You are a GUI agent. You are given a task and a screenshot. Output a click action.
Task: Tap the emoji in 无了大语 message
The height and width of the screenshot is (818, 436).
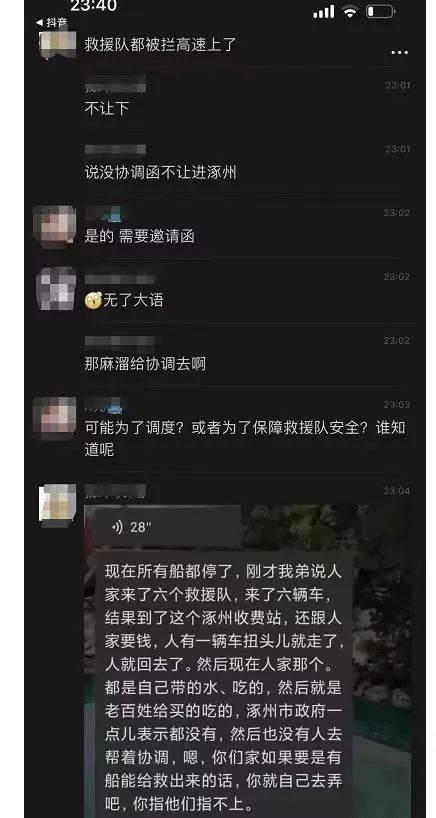(93, 300)
